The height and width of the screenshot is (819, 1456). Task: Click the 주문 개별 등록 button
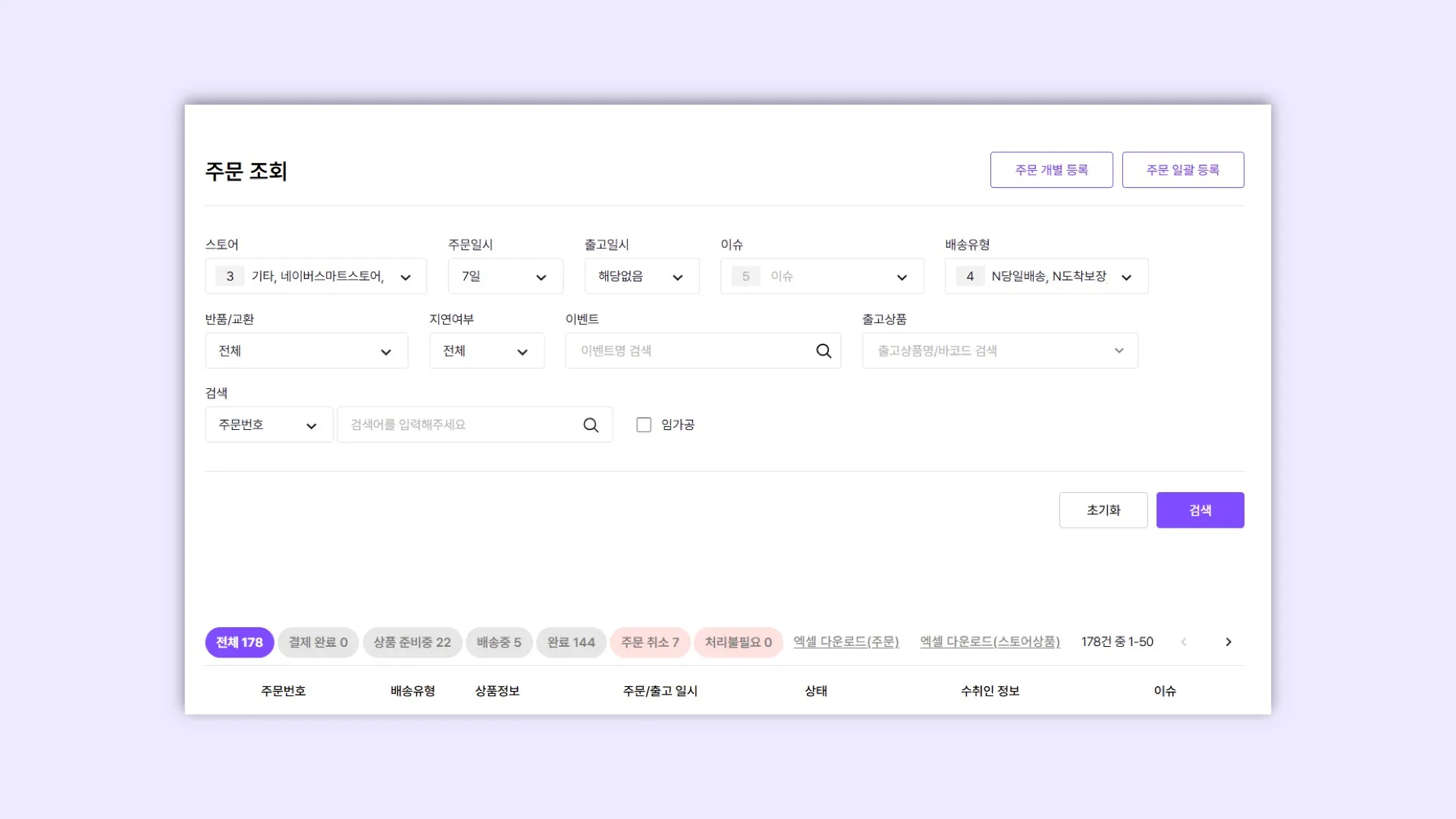coord(1051,170)
